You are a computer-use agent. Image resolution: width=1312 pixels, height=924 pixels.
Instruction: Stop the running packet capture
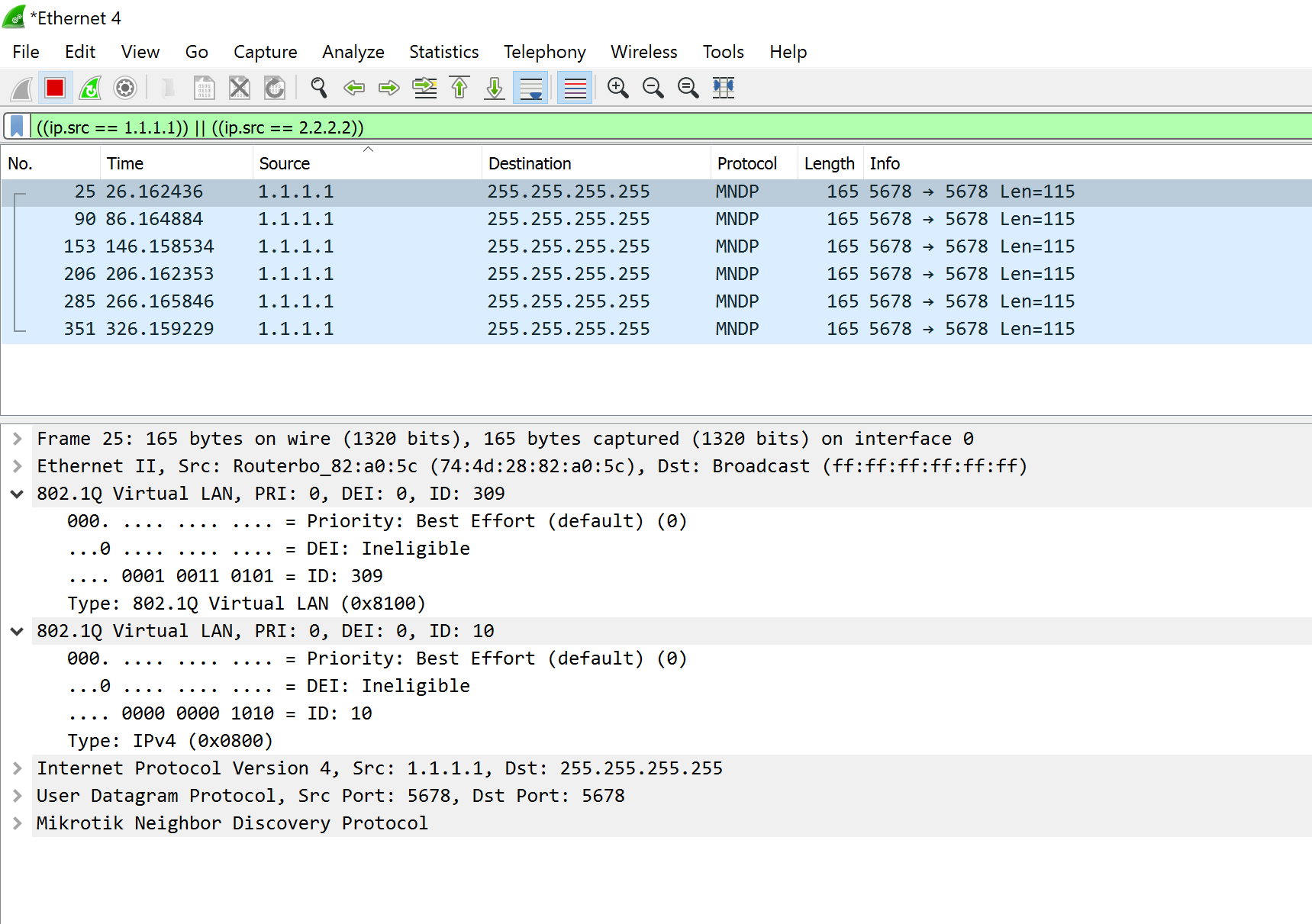(x=55, y=88)
